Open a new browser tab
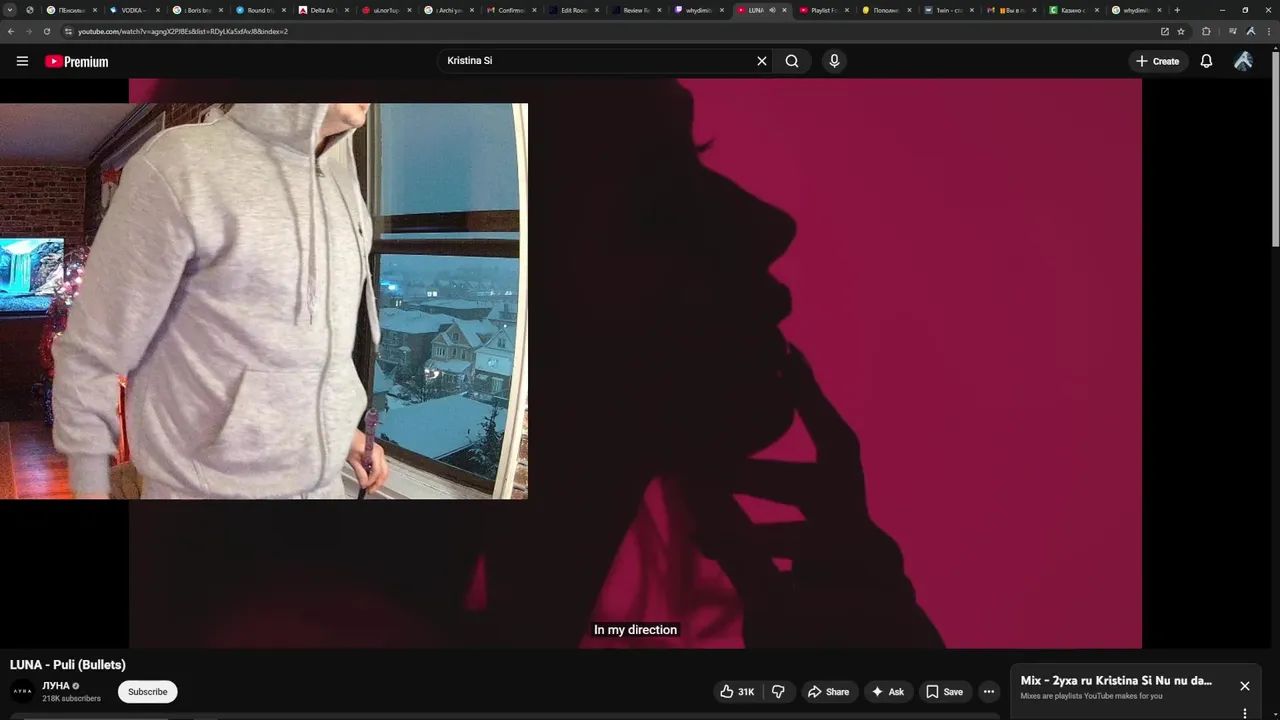 (x=1177, y=10)
